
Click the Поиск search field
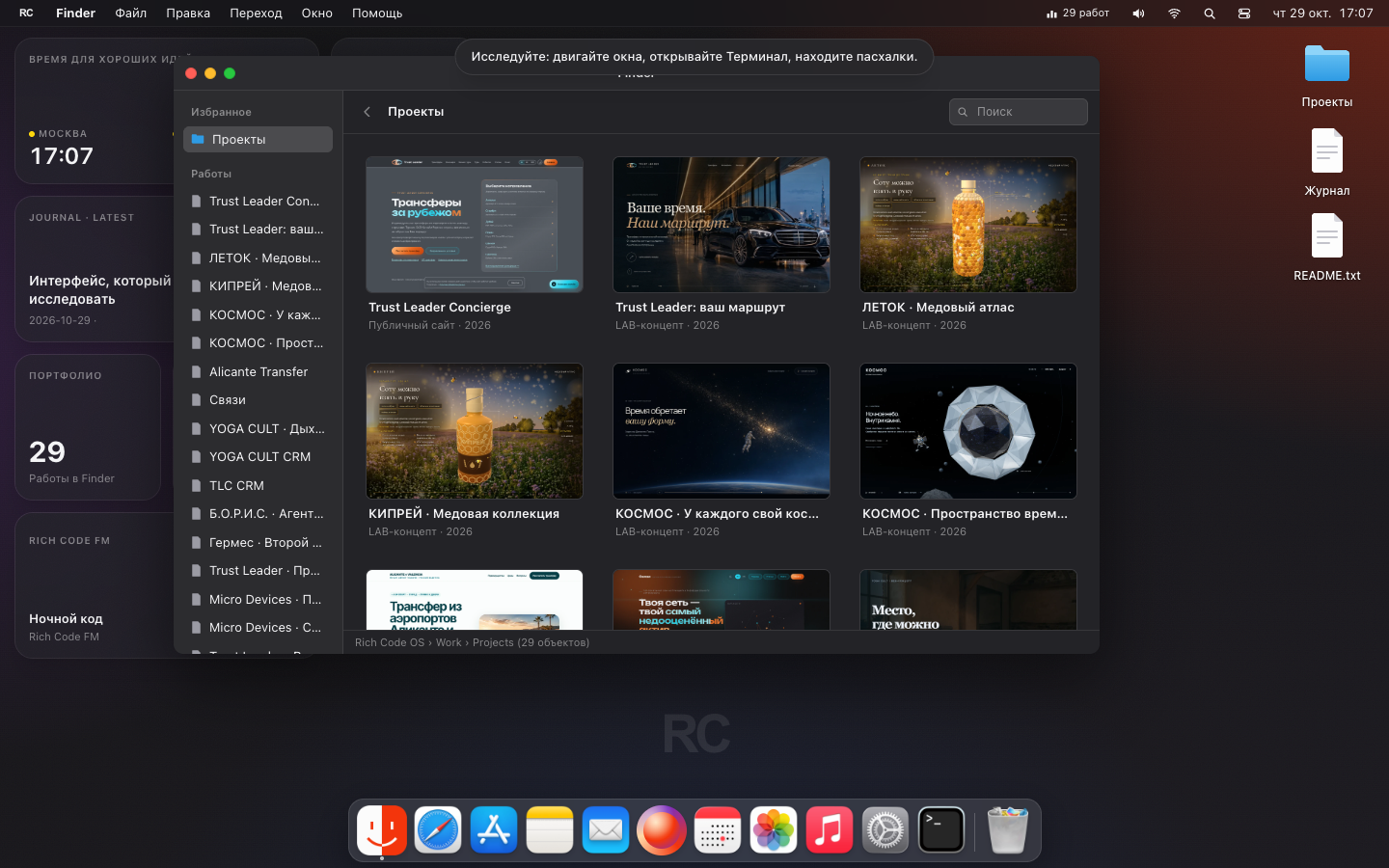1019,112
